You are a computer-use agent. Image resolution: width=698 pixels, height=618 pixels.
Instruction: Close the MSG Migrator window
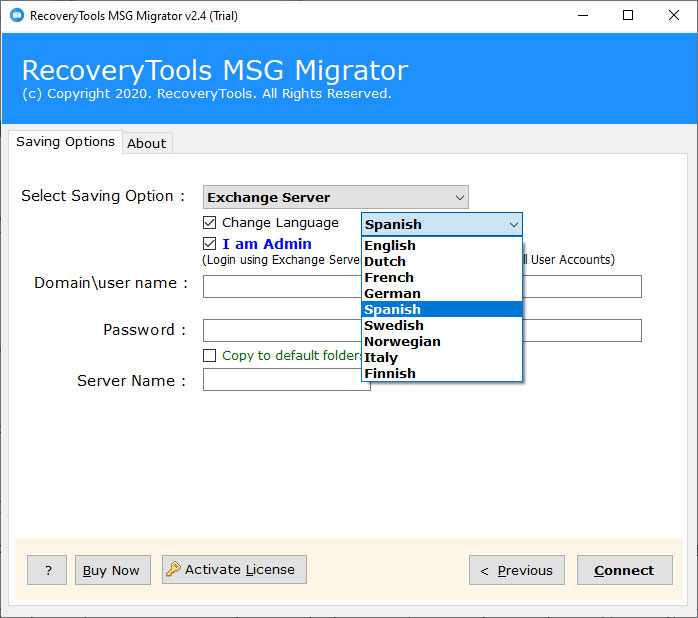pos(674,16)
